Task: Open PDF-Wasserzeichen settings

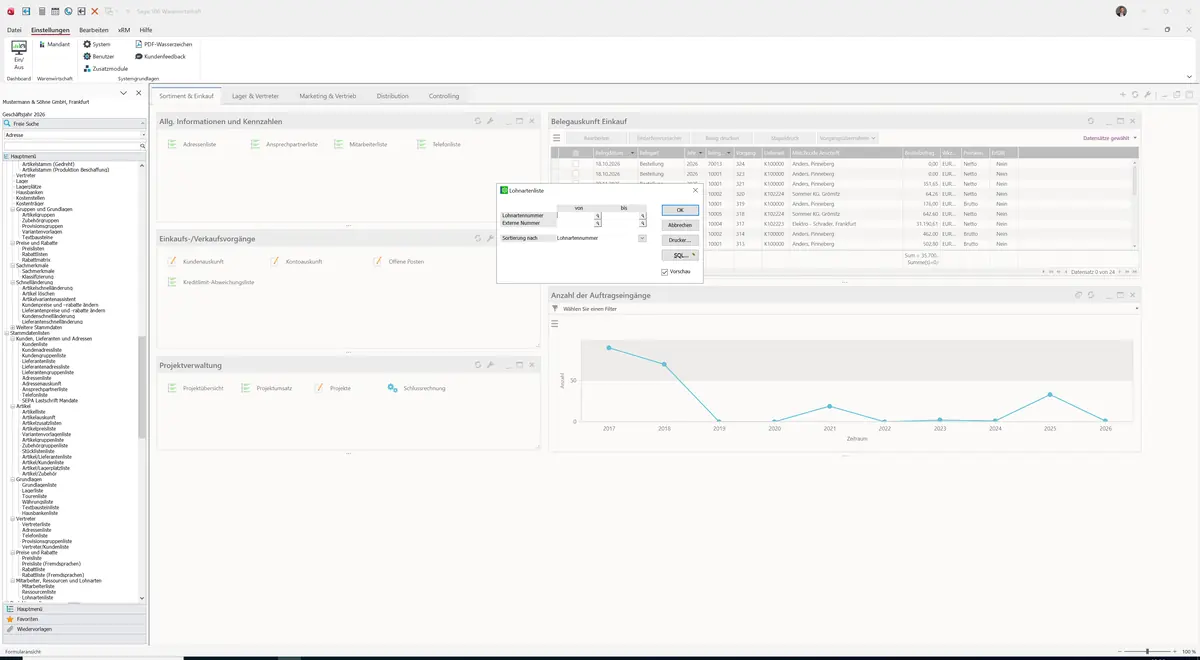Action: click(163, 44)
